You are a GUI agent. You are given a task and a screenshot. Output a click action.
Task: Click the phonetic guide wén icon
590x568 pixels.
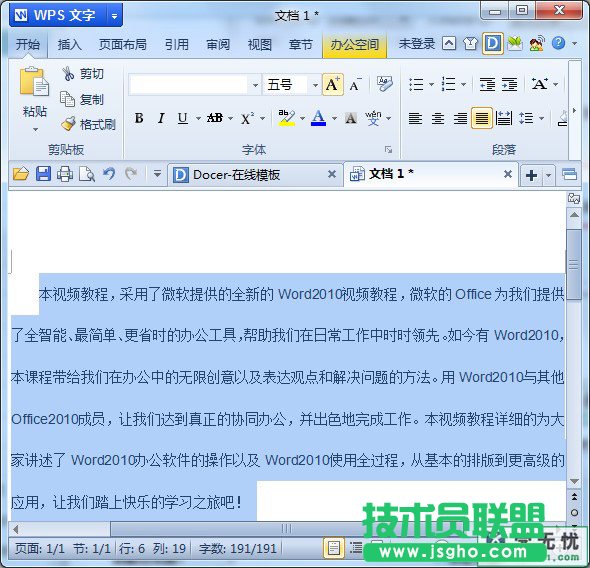(x=373, y=118)
